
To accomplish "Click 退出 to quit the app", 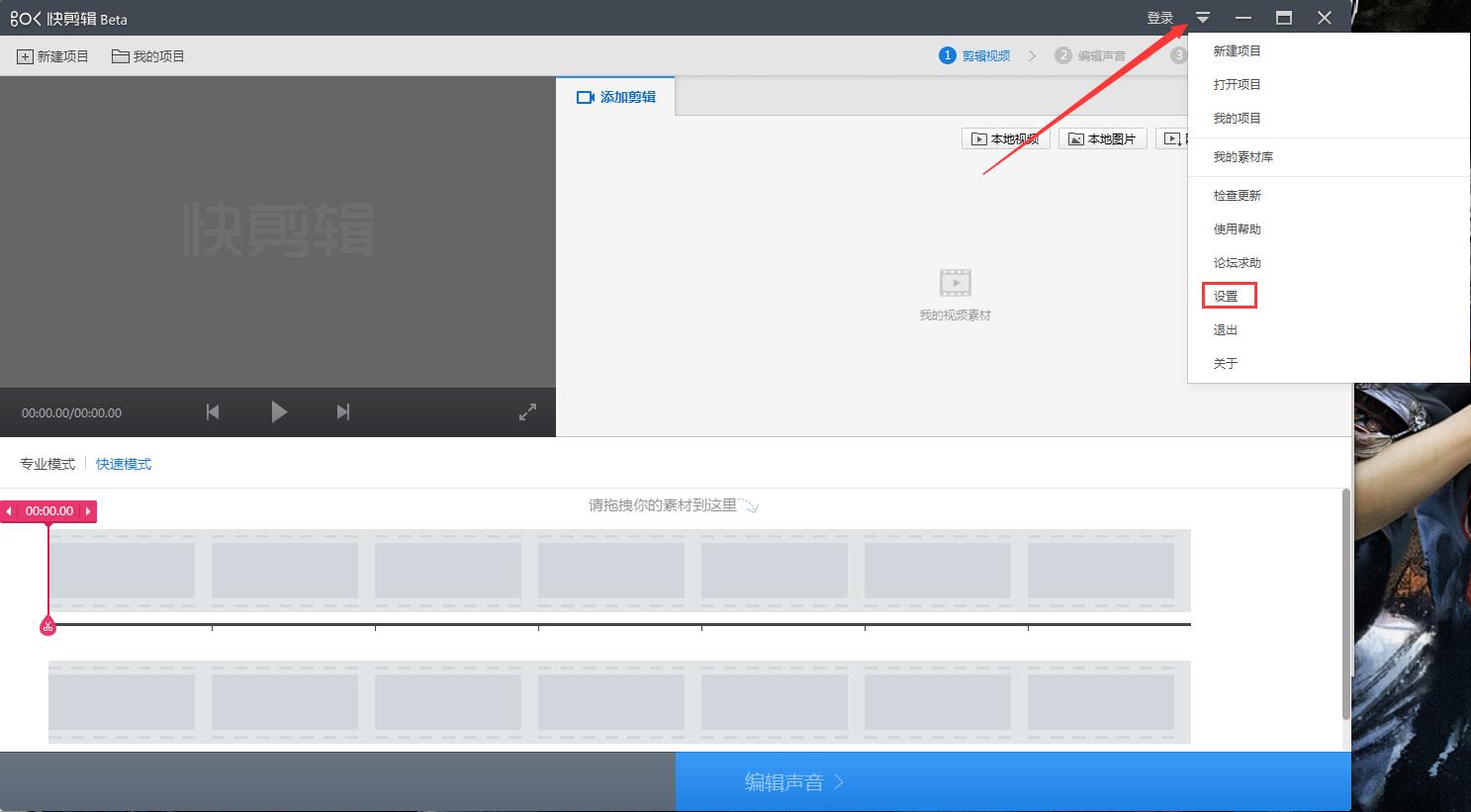I will point(1226,329).
